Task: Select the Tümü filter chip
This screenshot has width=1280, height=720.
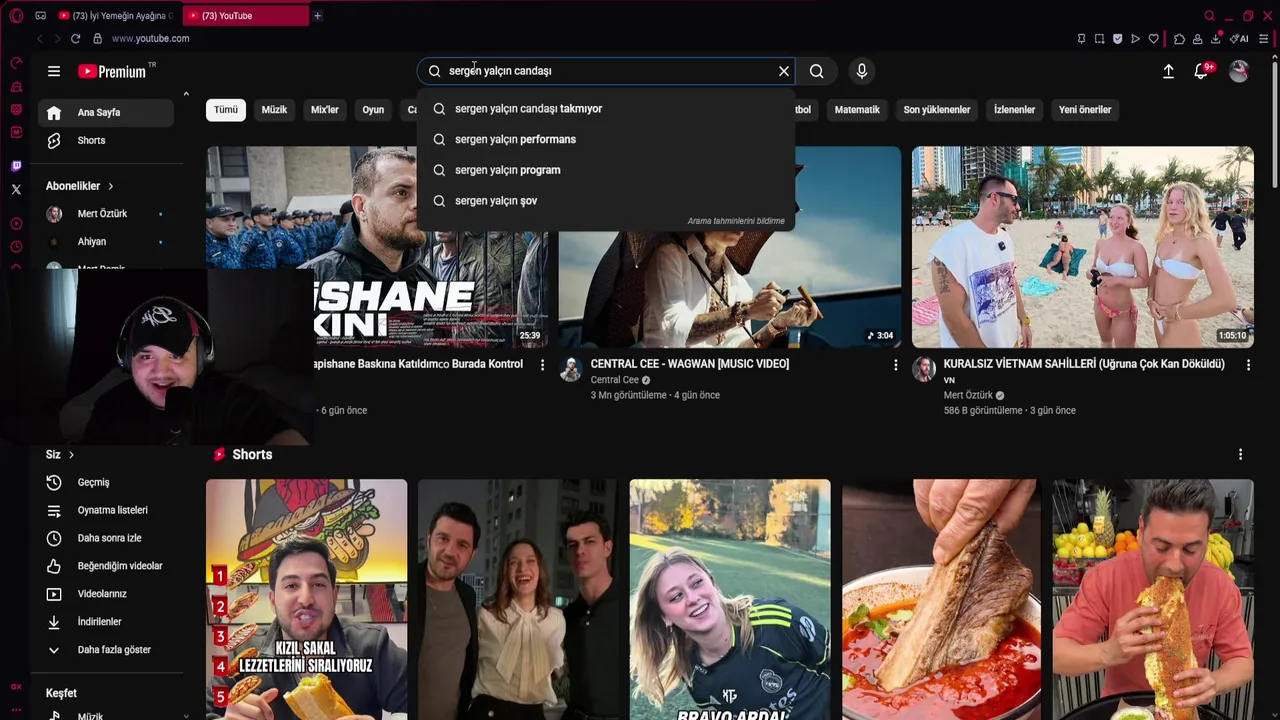Action: pos(226,110)
